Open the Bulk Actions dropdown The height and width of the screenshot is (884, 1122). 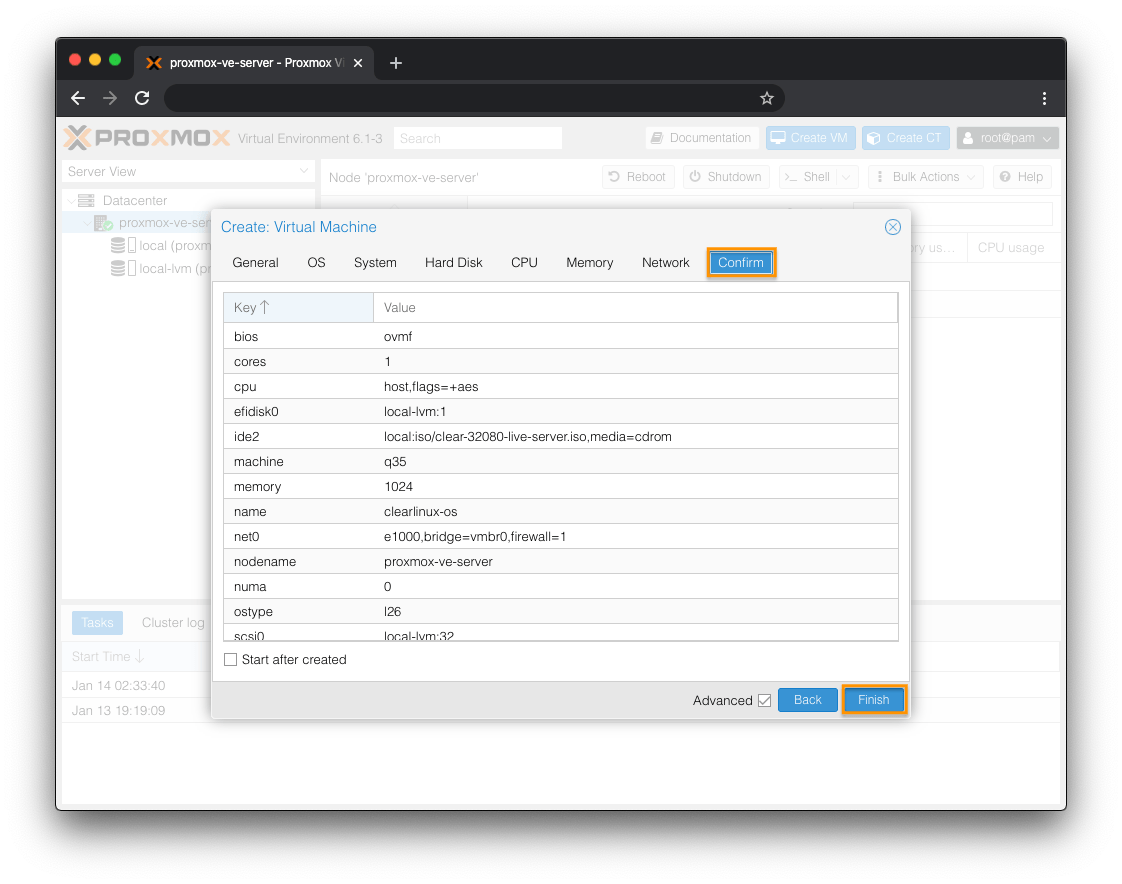coord(924,176)
